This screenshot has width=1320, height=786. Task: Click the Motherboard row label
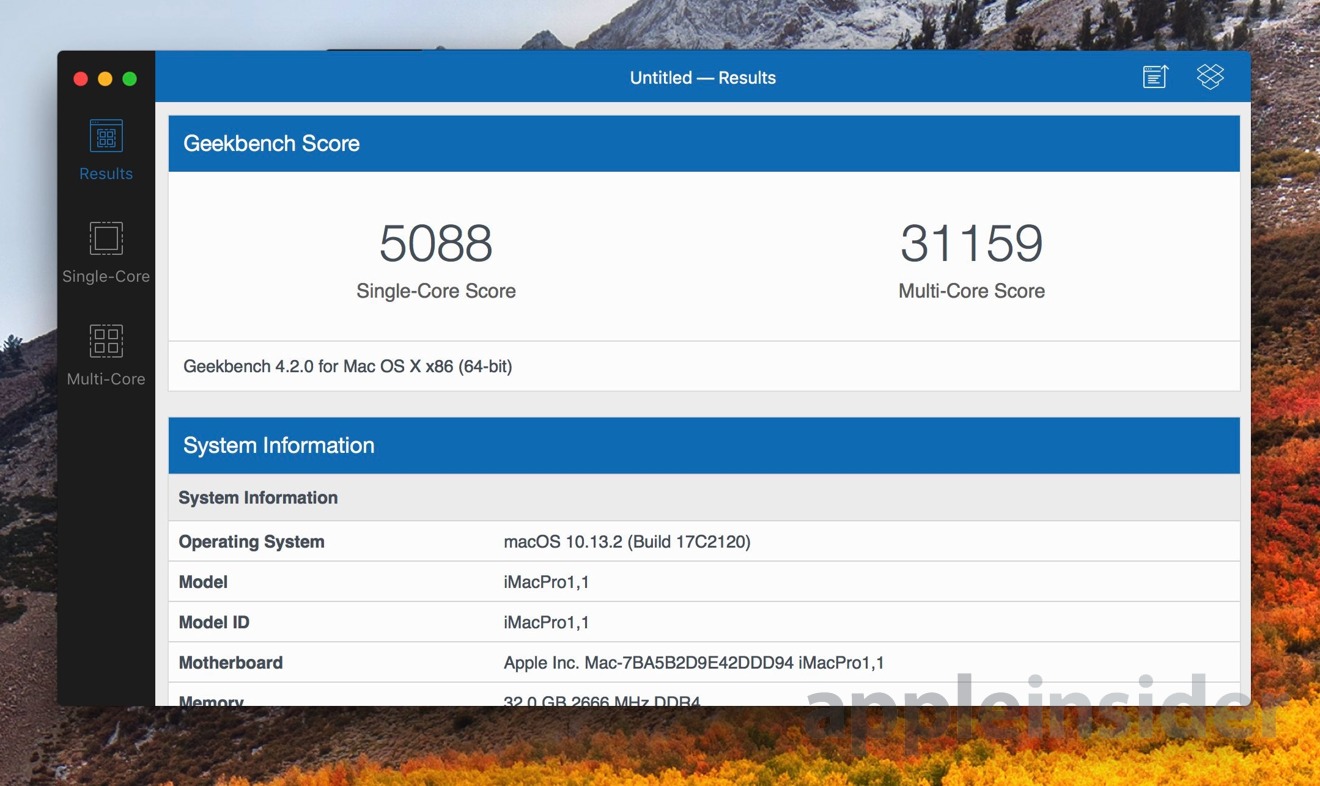231,662
